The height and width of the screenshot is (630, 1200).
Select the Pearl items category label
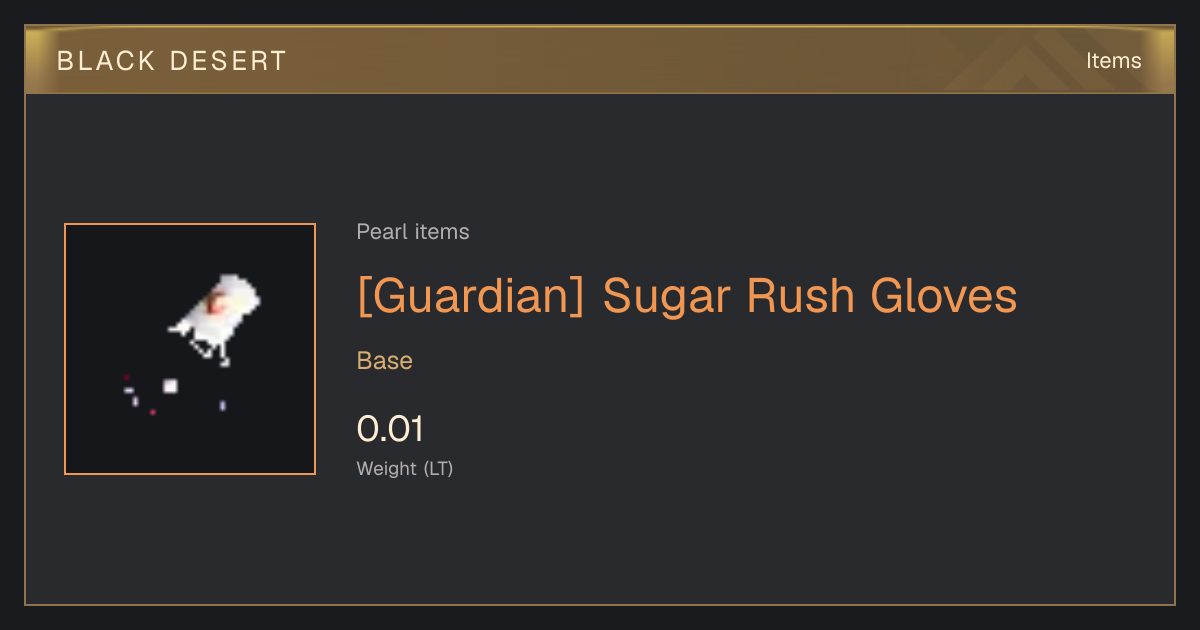click(x=413, y=232)
